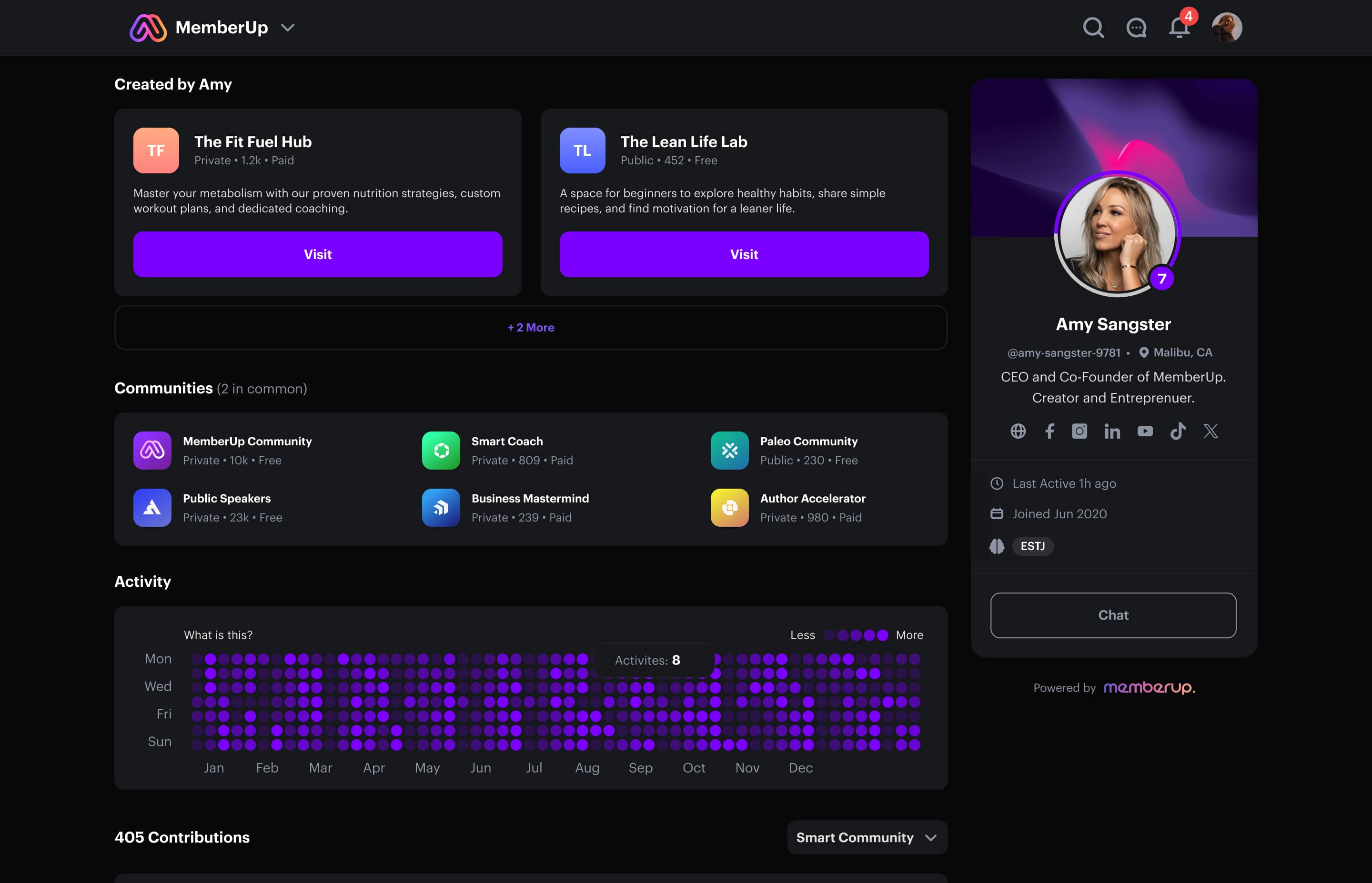Open the search icon in header
Screen dimensions: 1372x883
(1093, 28)
